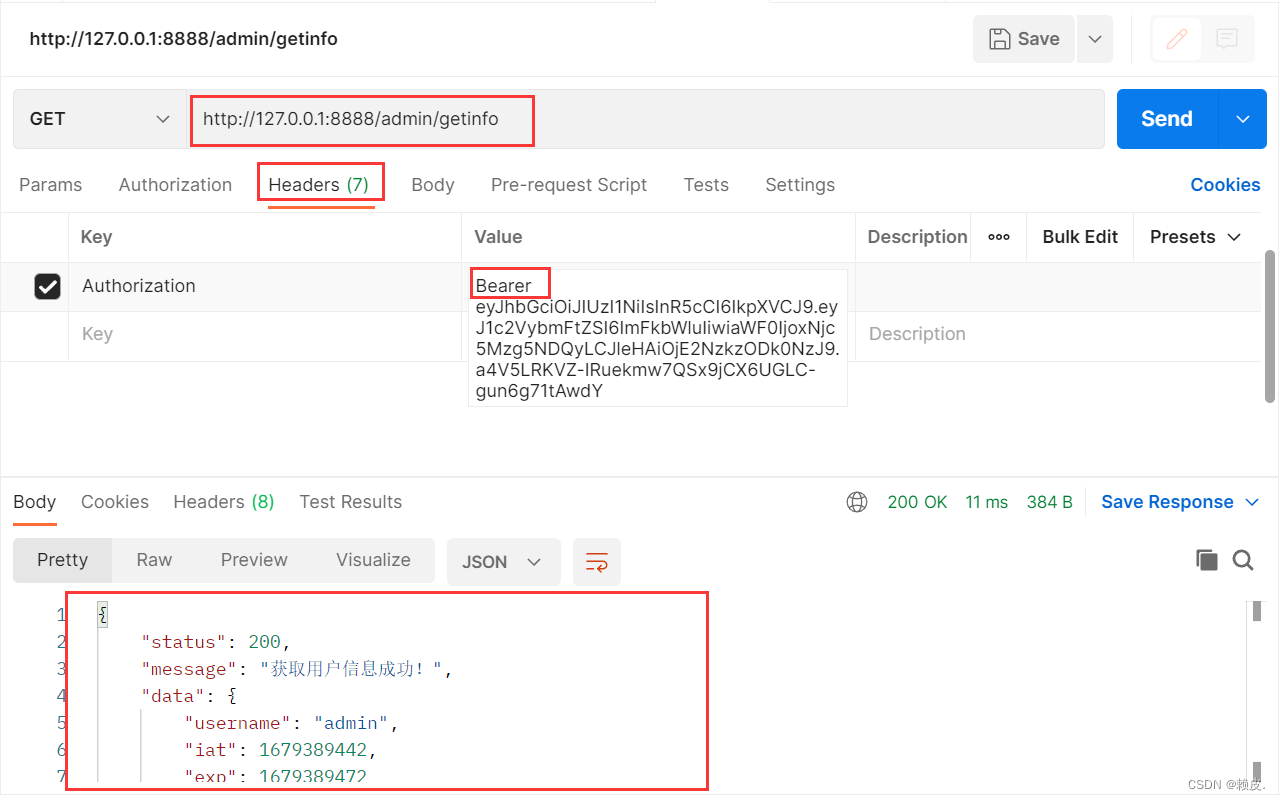Click the wrap lines icon
The image size is (1280, 800).
click(x=597, y=562)
